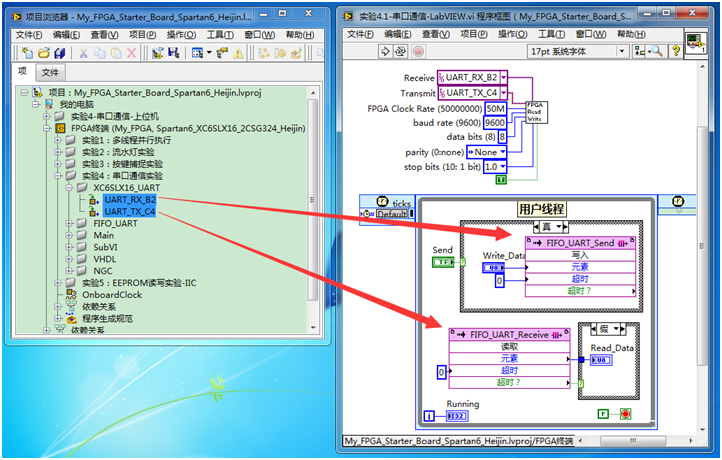The height and width of the screenshot is (460, 722).
Task: Click Save All icon in Project Explorer toolbar
Action: click(x=59, y=53)
